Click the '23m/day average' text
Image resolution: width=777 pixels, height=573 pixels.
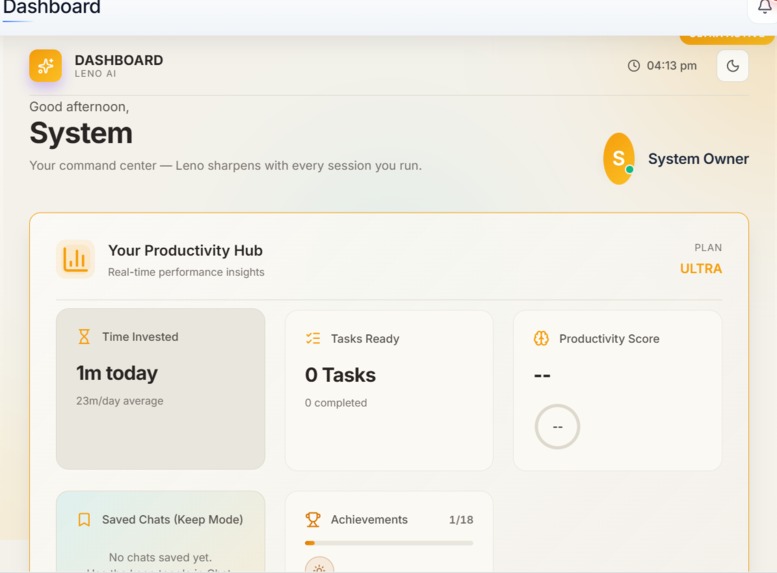click(x=119, y=401)
